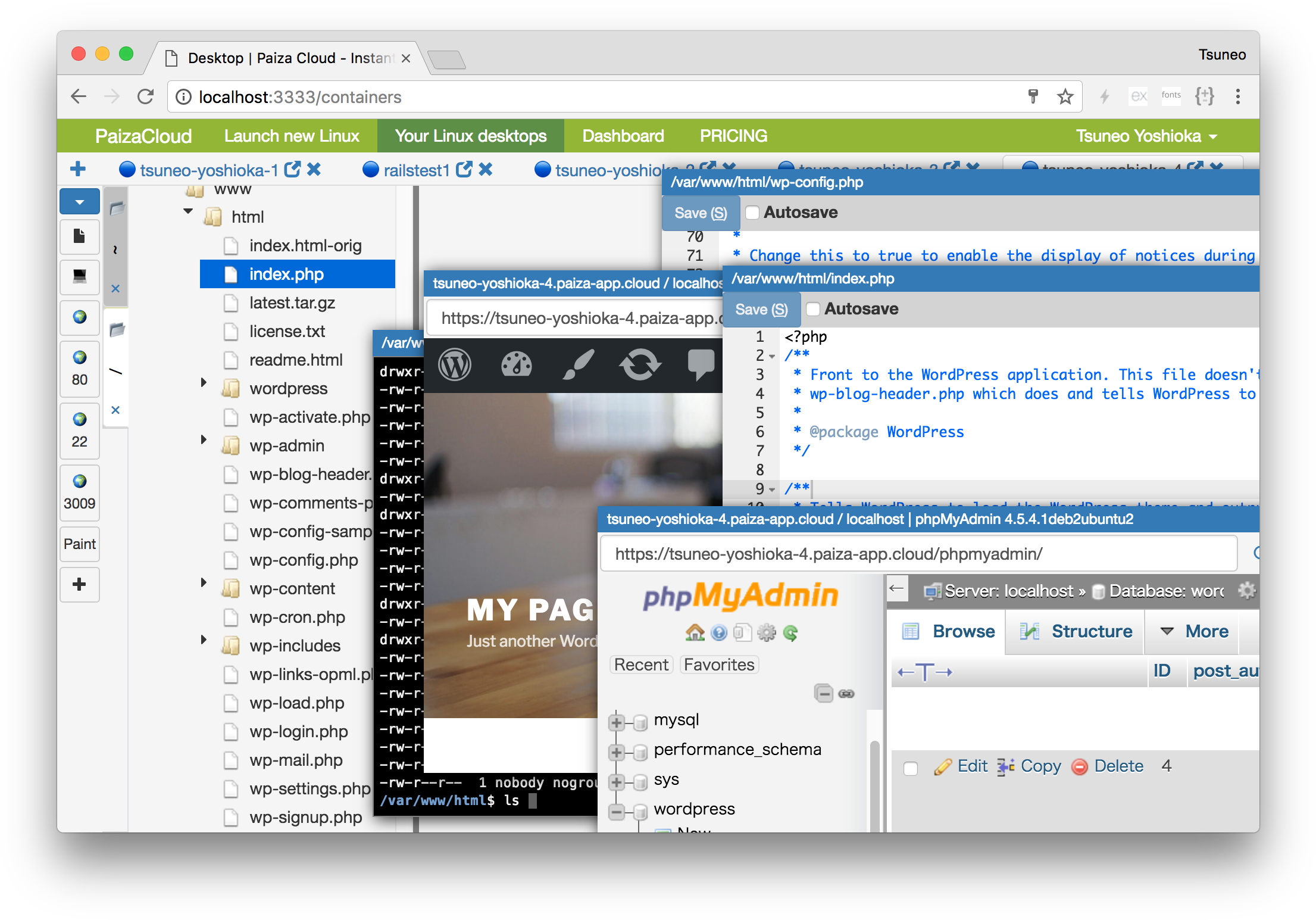Screen dimensions: 1316x920
Task: Collapse the wordpress database in phpMyAdmin tree
Action: tap(616, 811)
